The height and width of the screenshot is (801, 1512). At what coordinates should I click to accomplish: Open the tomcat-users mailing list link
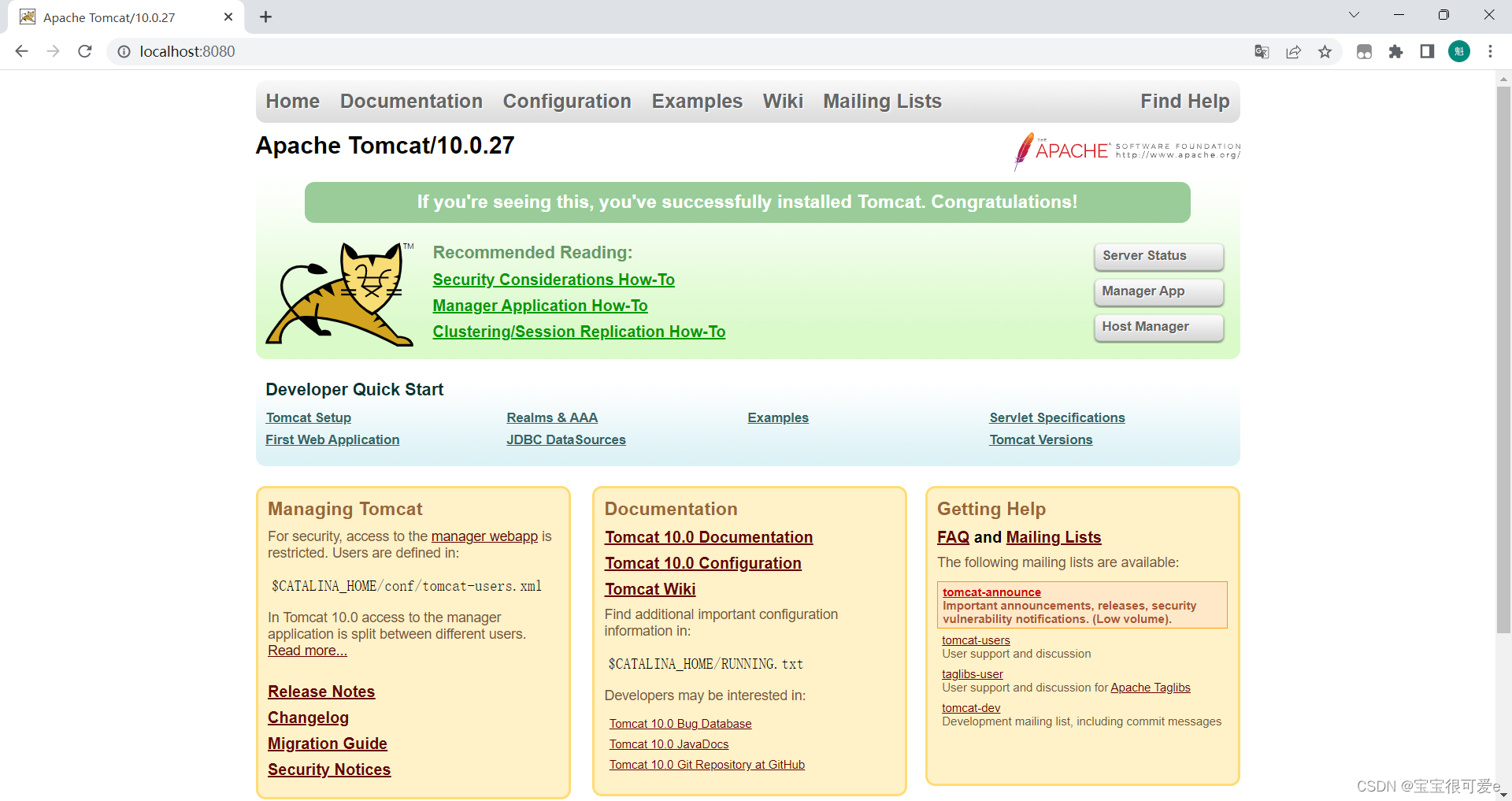[976, 640]
